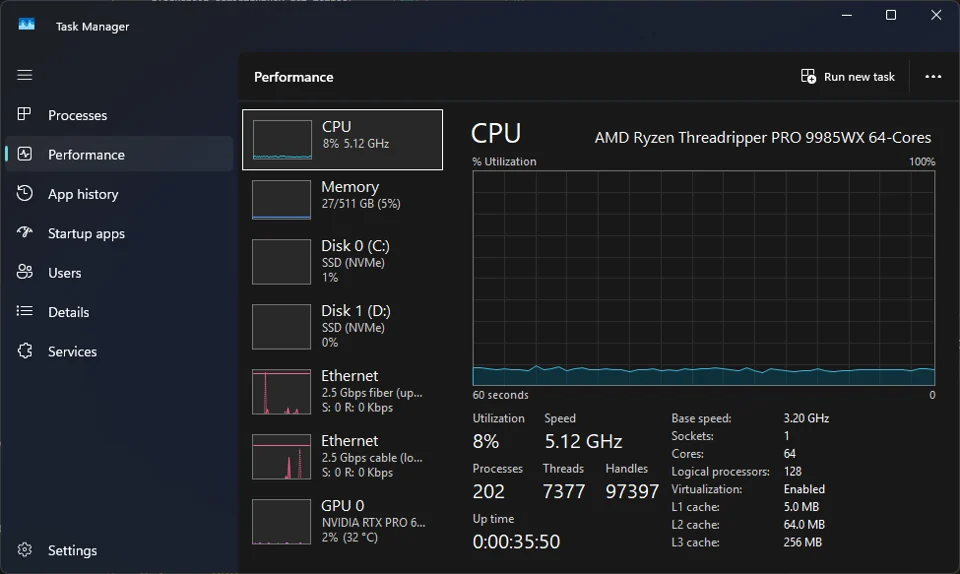960x574 pixels.
Task: Click the Run new task button
Action: pyautogui.click(x=848, y=76)
